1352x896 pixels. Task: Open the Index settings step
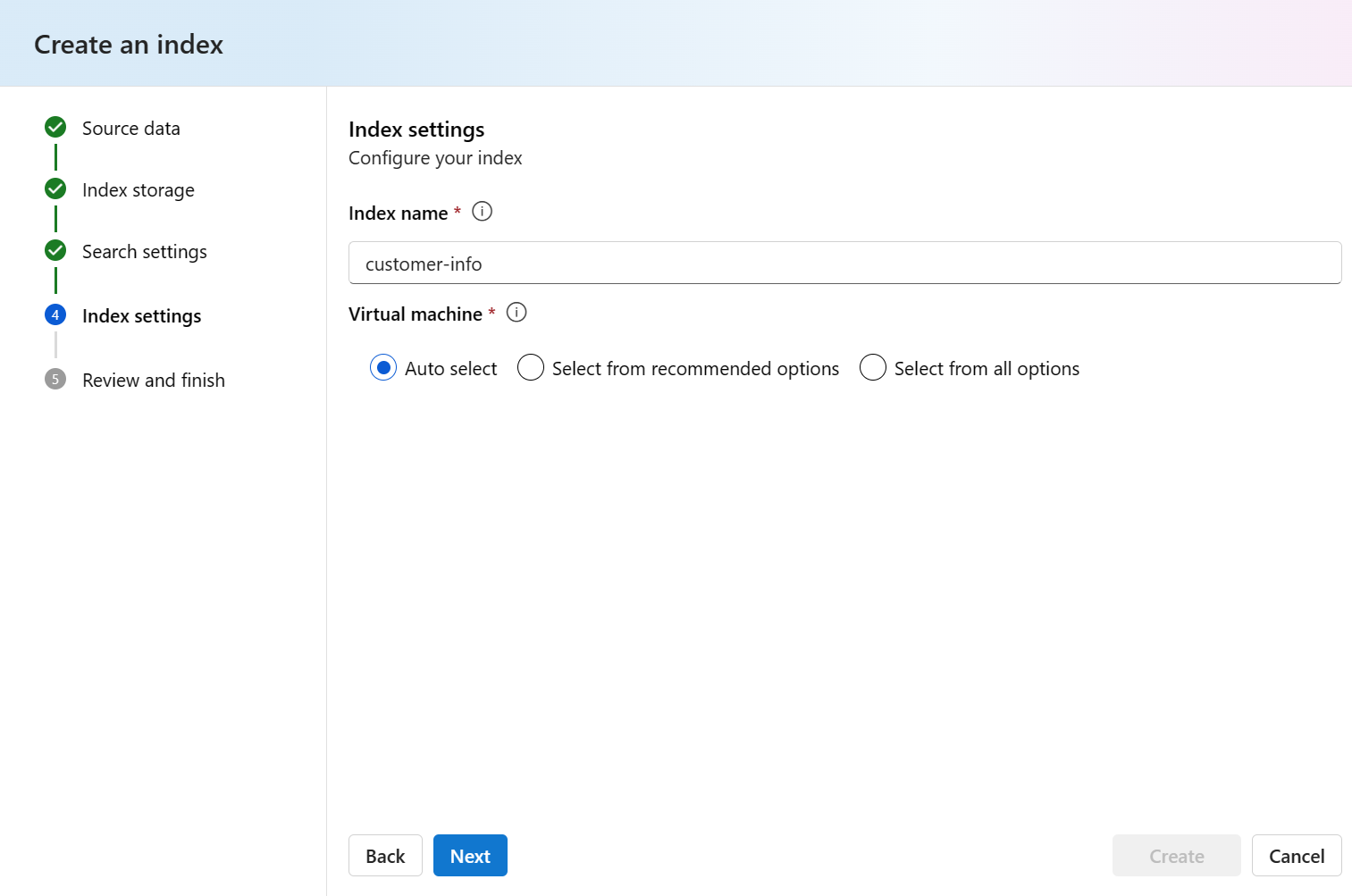pyautogui.click(x=142, y=316)
